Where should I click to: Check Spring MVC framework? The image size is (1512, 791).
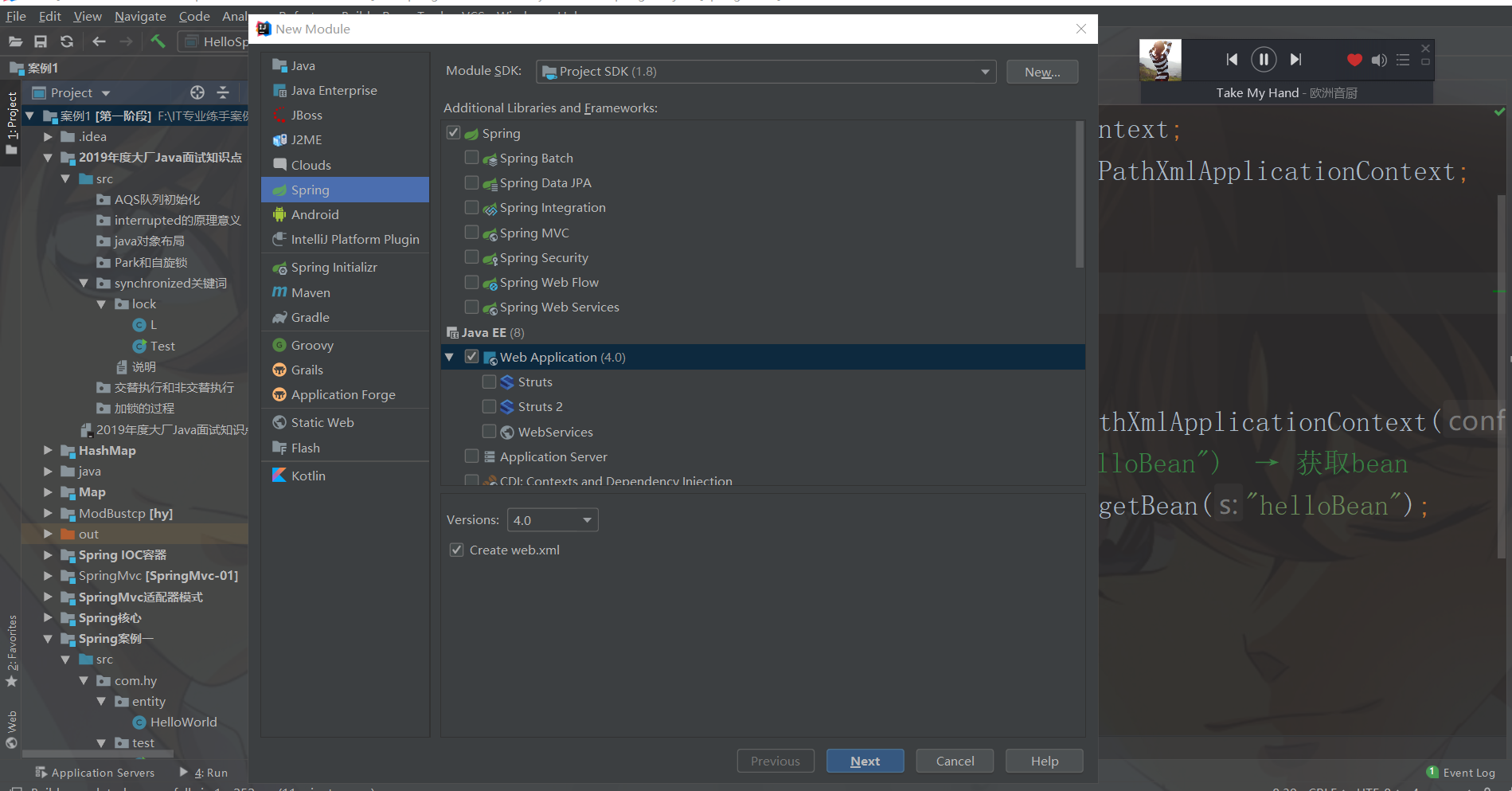[x=471, y=233]
